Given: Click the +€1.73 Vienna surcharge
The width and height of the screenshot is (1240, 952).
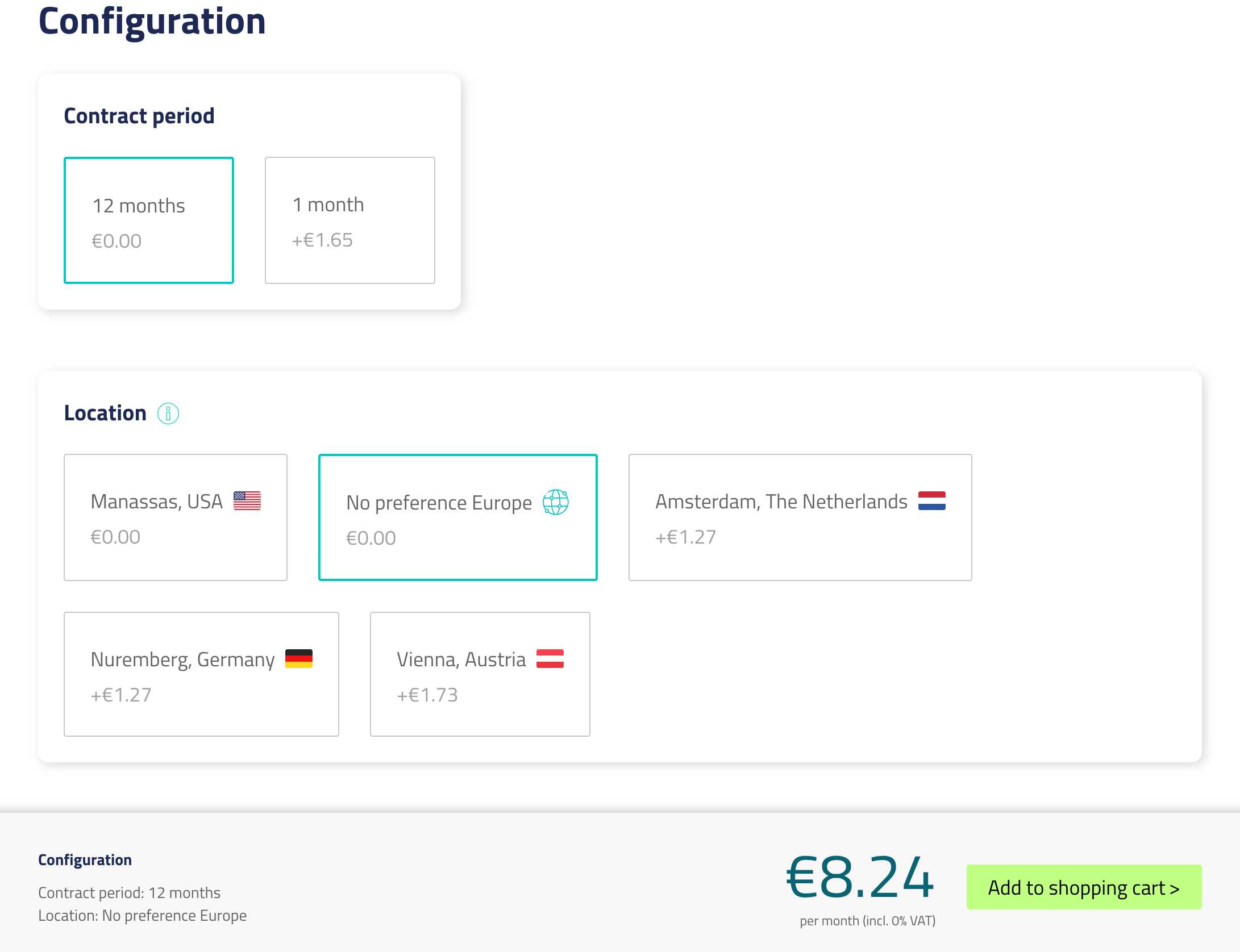Looking at the screenshot, I should [427, 695].
